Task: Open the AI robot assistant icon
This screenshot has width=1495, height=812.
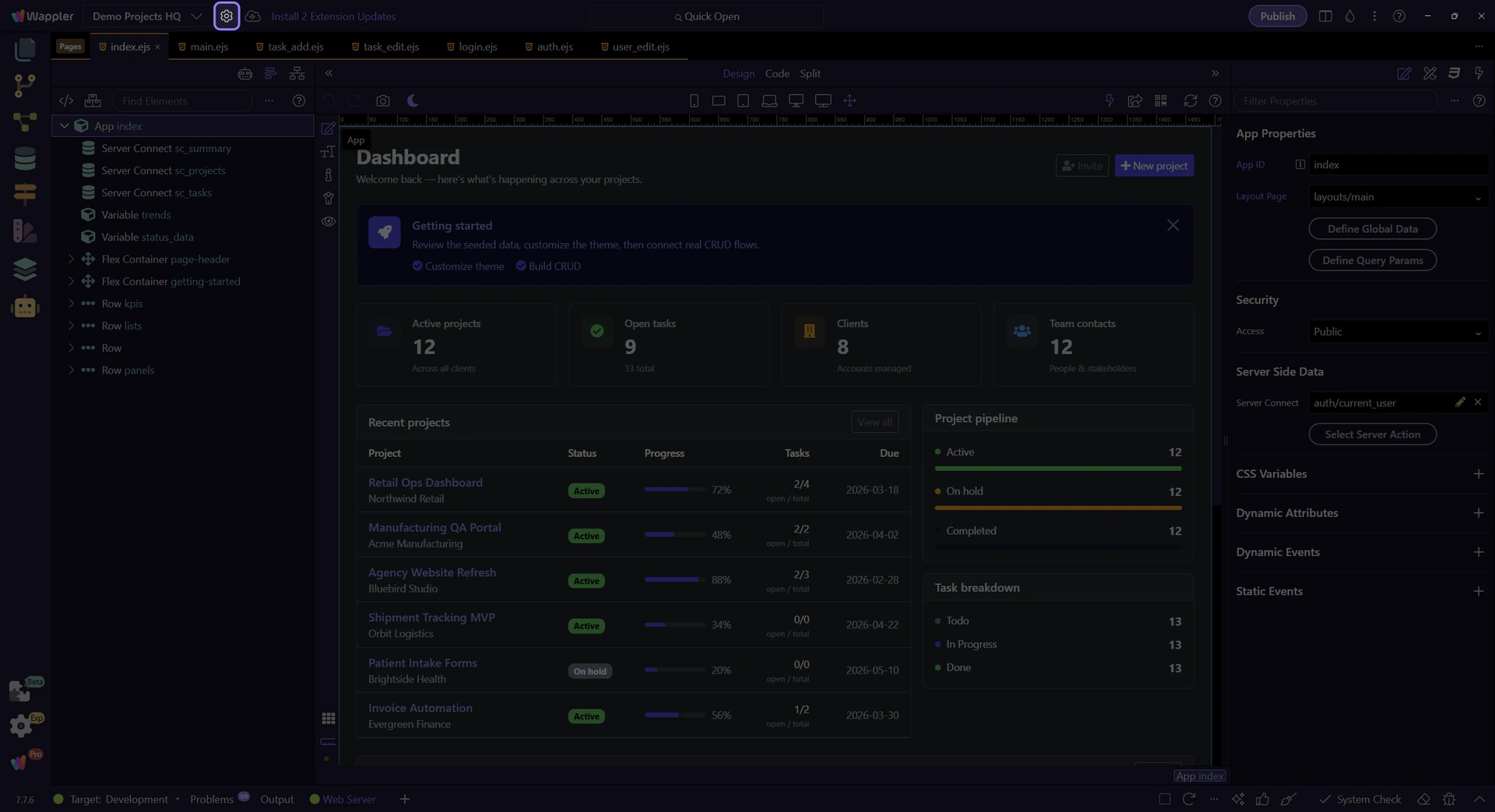Action: (x=25, y=307)
